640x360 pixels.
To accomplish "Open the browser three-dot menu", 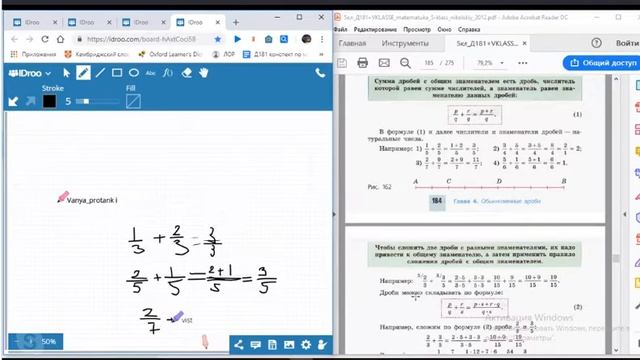I will pos(322,39).
